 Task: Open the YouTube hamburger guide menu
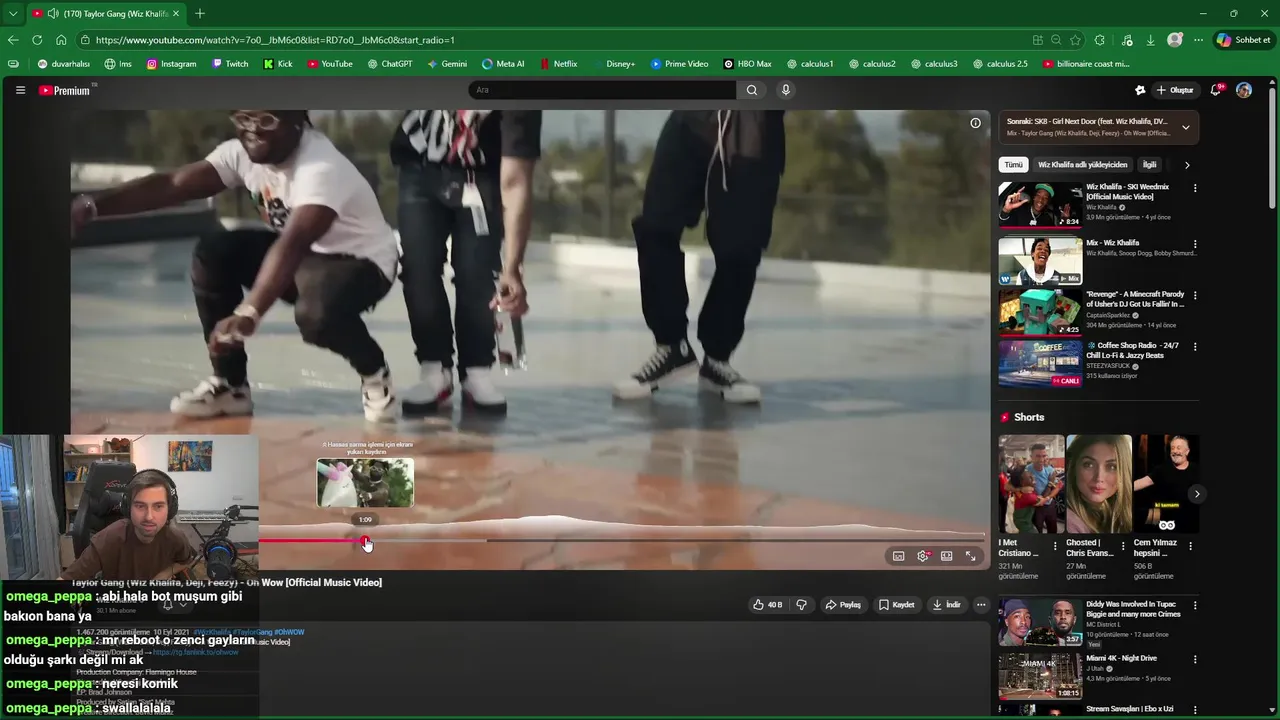(x=20, y=90)
